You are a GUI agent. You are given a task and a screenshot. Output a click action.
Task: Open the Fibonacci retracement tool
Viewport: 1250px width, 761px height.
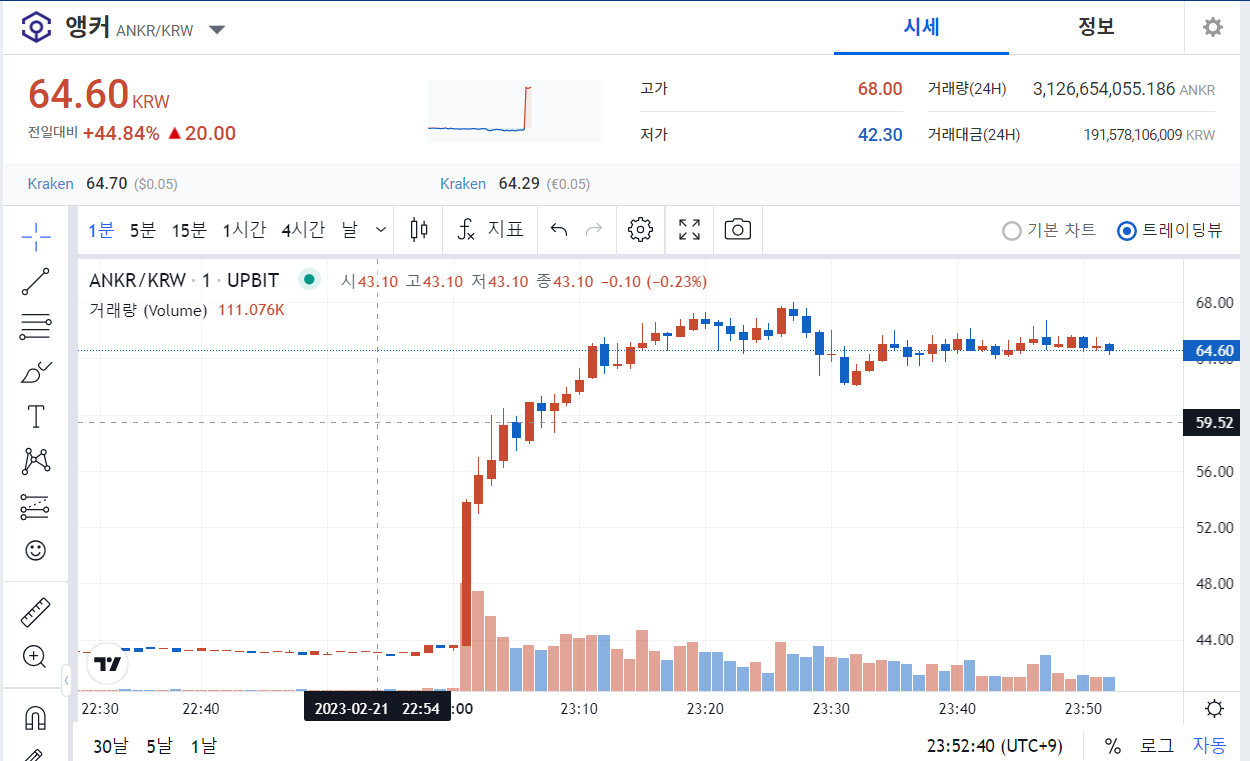[36, 326]
